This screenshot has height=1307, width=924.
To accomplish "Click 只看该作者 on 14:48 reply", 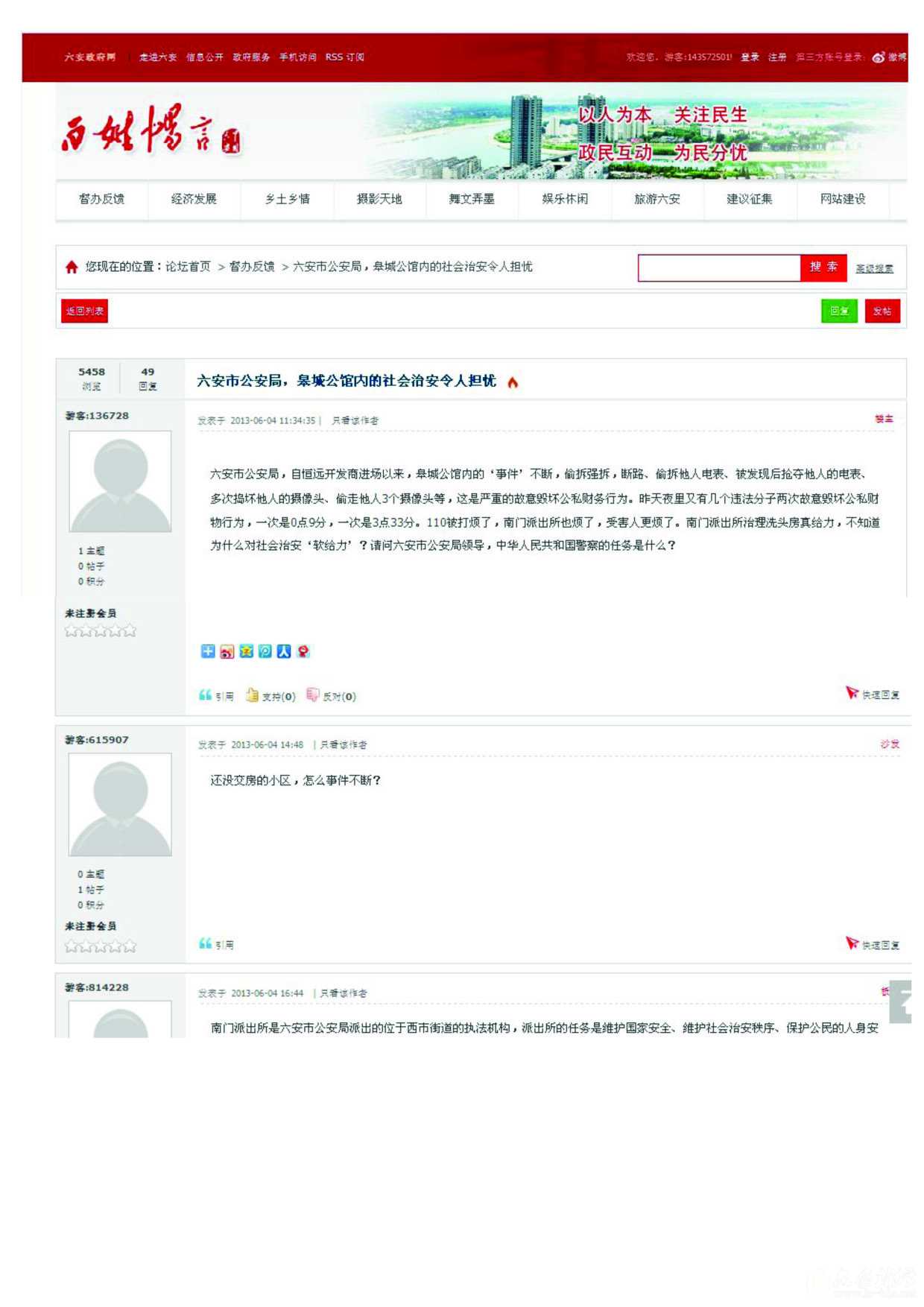I will (344, 745).
